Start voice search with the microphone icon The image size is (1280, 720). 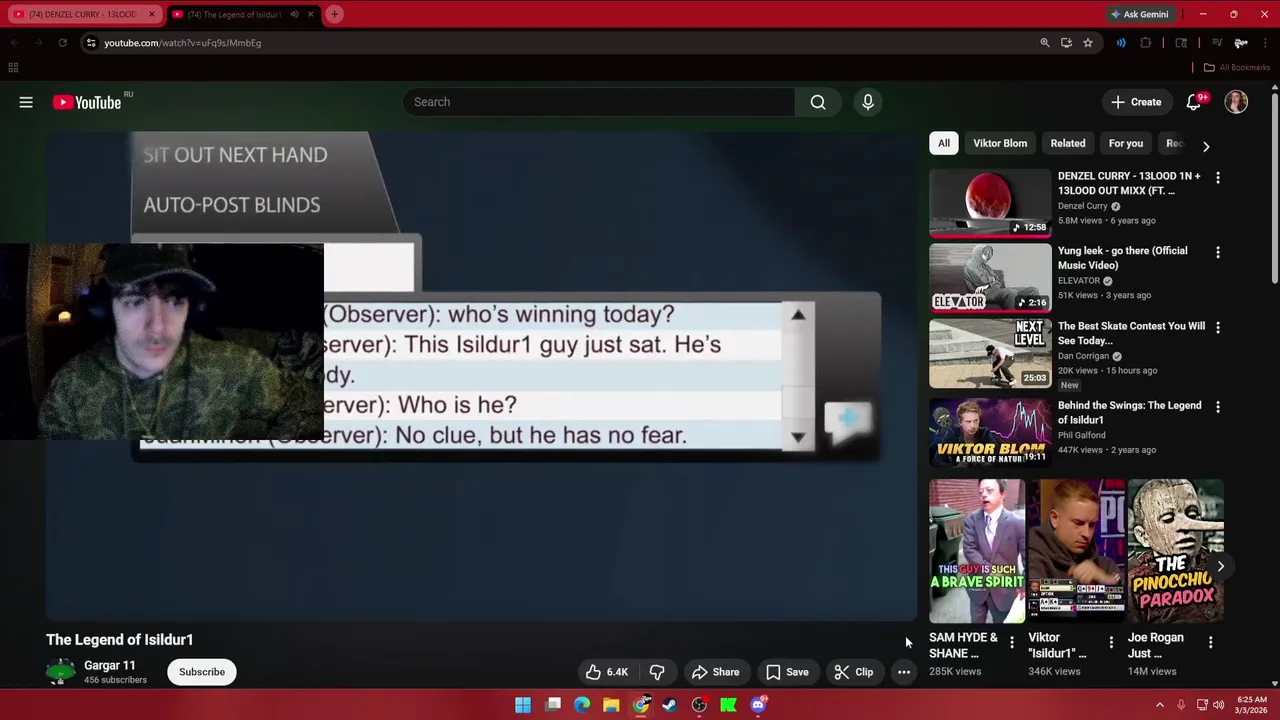pyautogui.click(x=868, y=102)
